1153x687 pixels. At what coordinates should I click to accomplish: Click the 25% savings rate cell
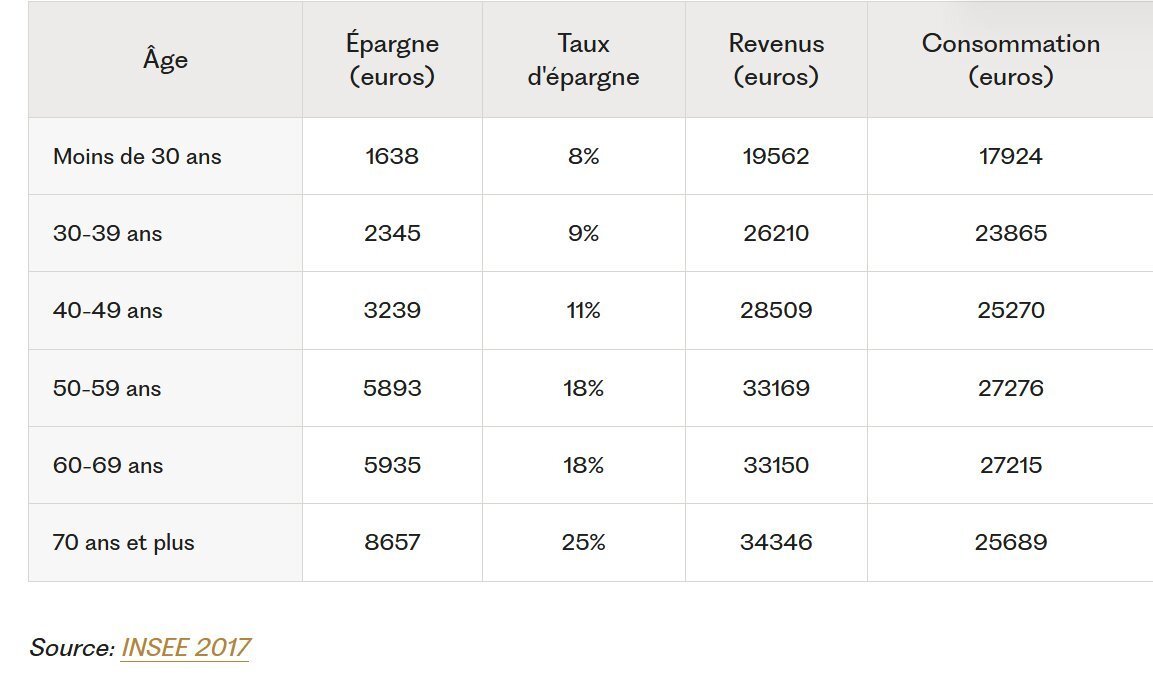click(583, 542)
